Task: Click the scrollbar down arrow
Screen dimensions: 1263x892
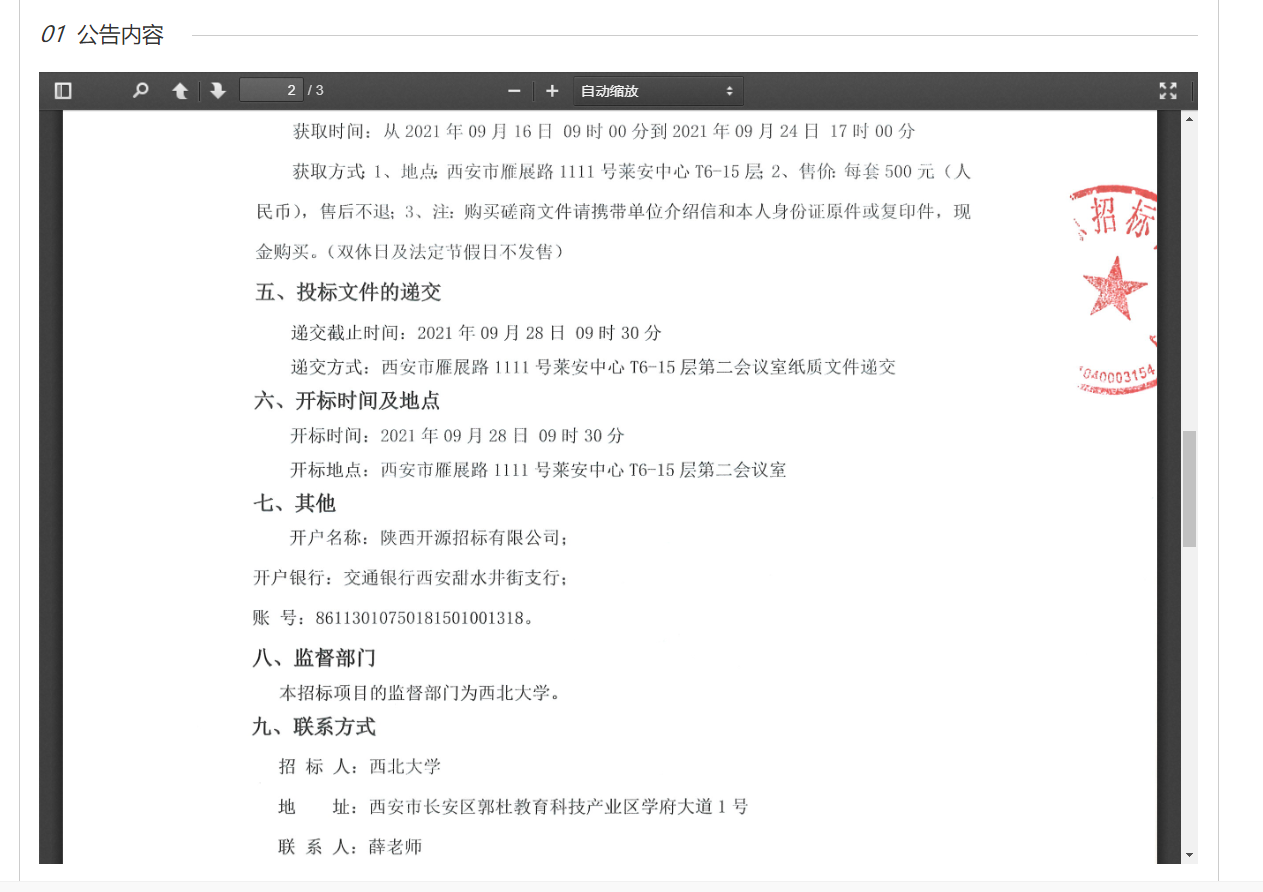Action: click(x=1189, y=855)
